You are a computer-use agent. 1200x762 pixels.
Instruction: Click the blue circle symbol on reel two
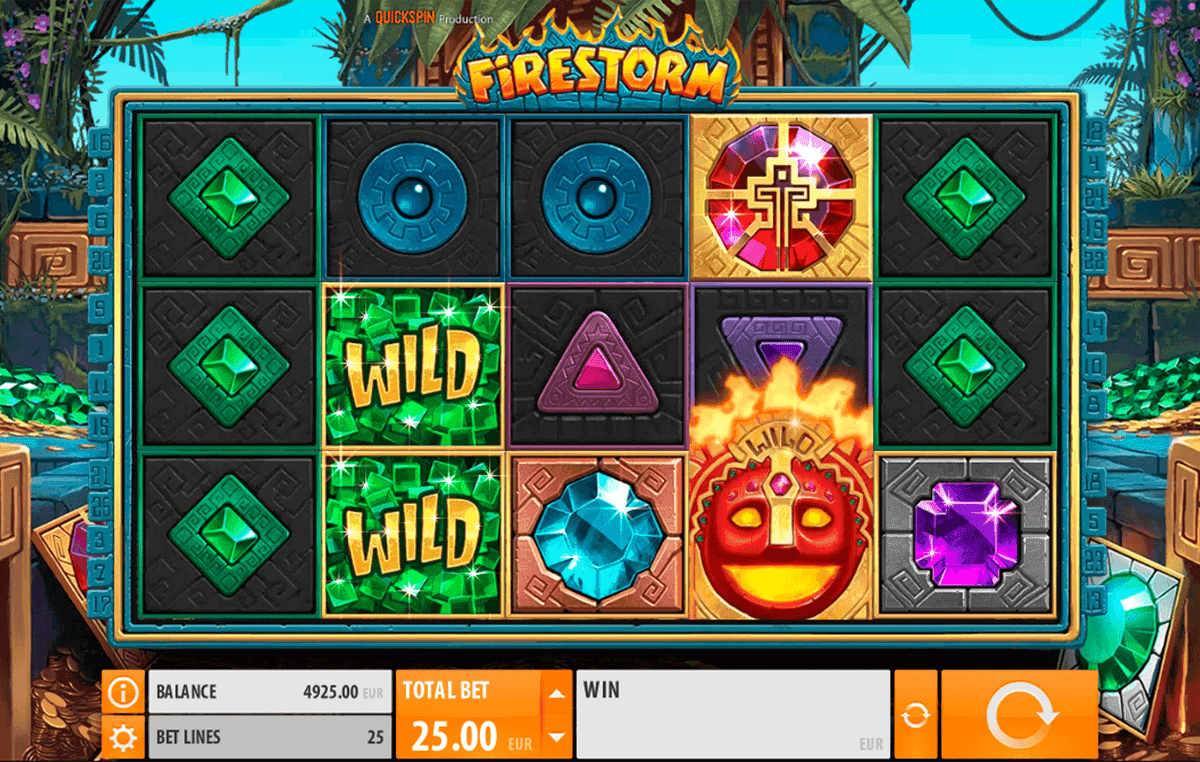click(x=413, y=197)
